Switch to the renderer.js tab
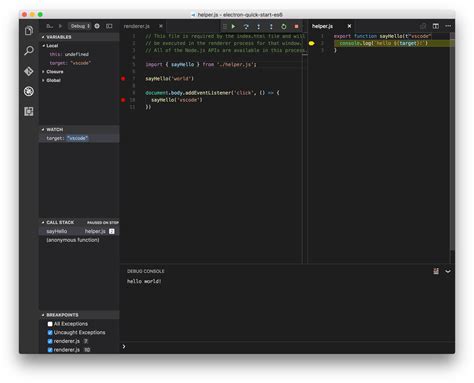This screenshot has width=474, height=383. (x=137, y=26)
